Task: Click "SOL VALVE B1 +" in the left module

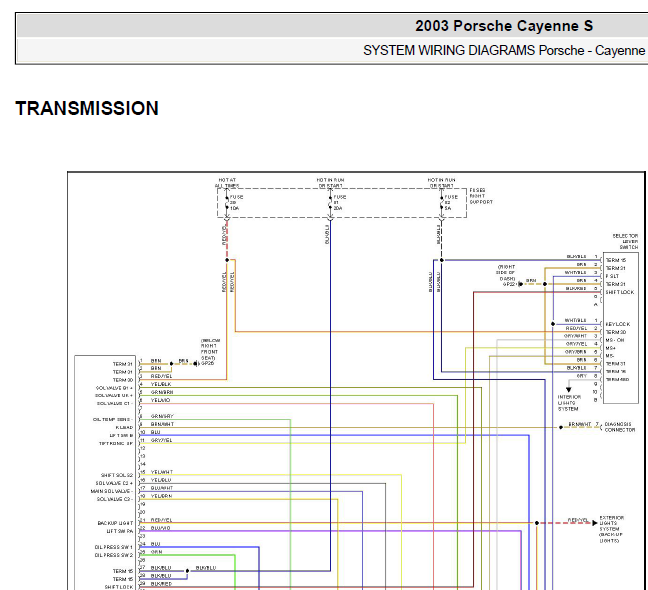Action: pyautogui.click(x=114, y=388)
